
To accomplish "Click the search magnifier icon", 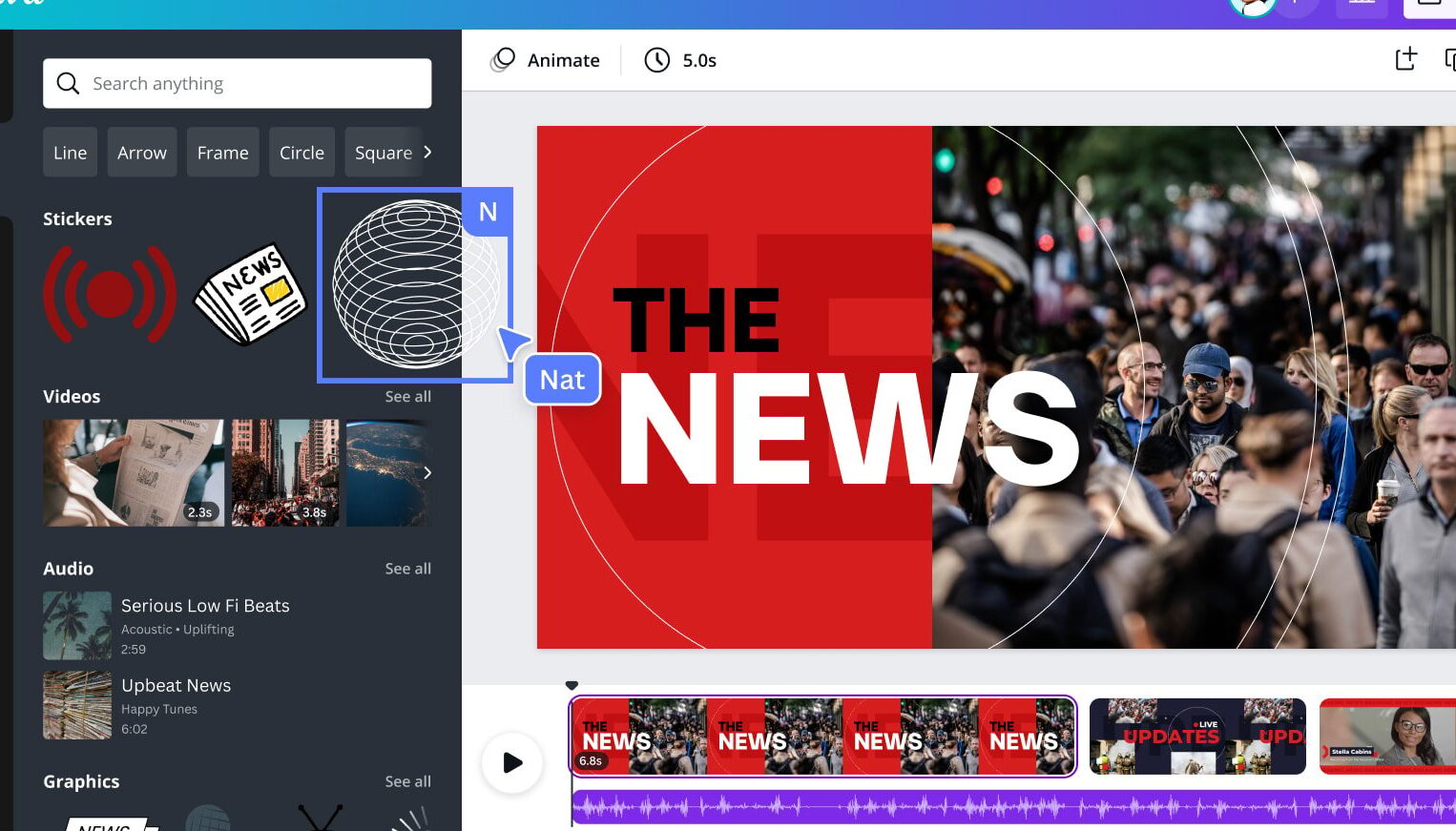I will pyautogui.click(x=68, y=84).
